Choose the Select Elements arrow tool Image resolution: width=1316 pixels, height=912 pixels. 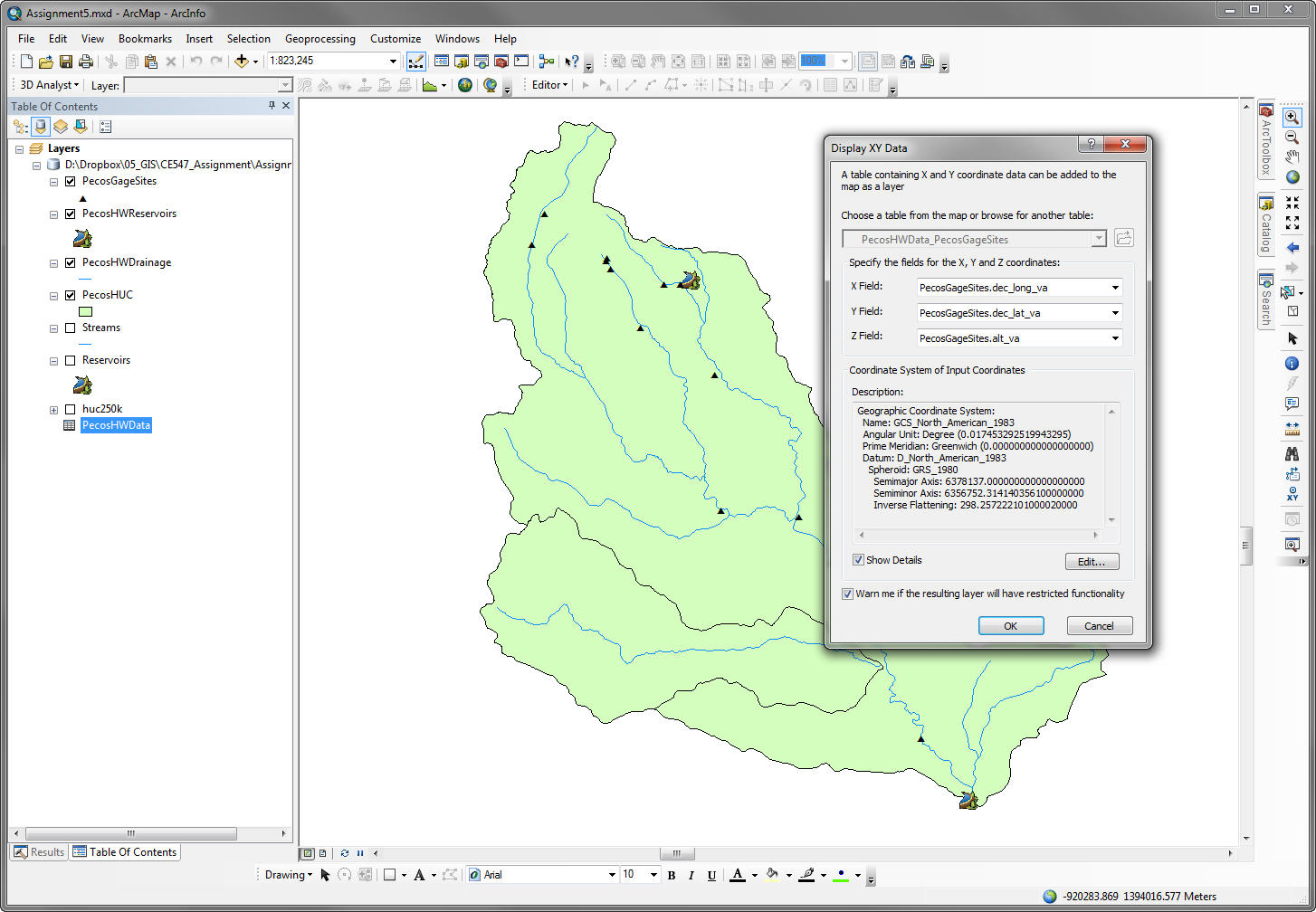(1292, 338)
